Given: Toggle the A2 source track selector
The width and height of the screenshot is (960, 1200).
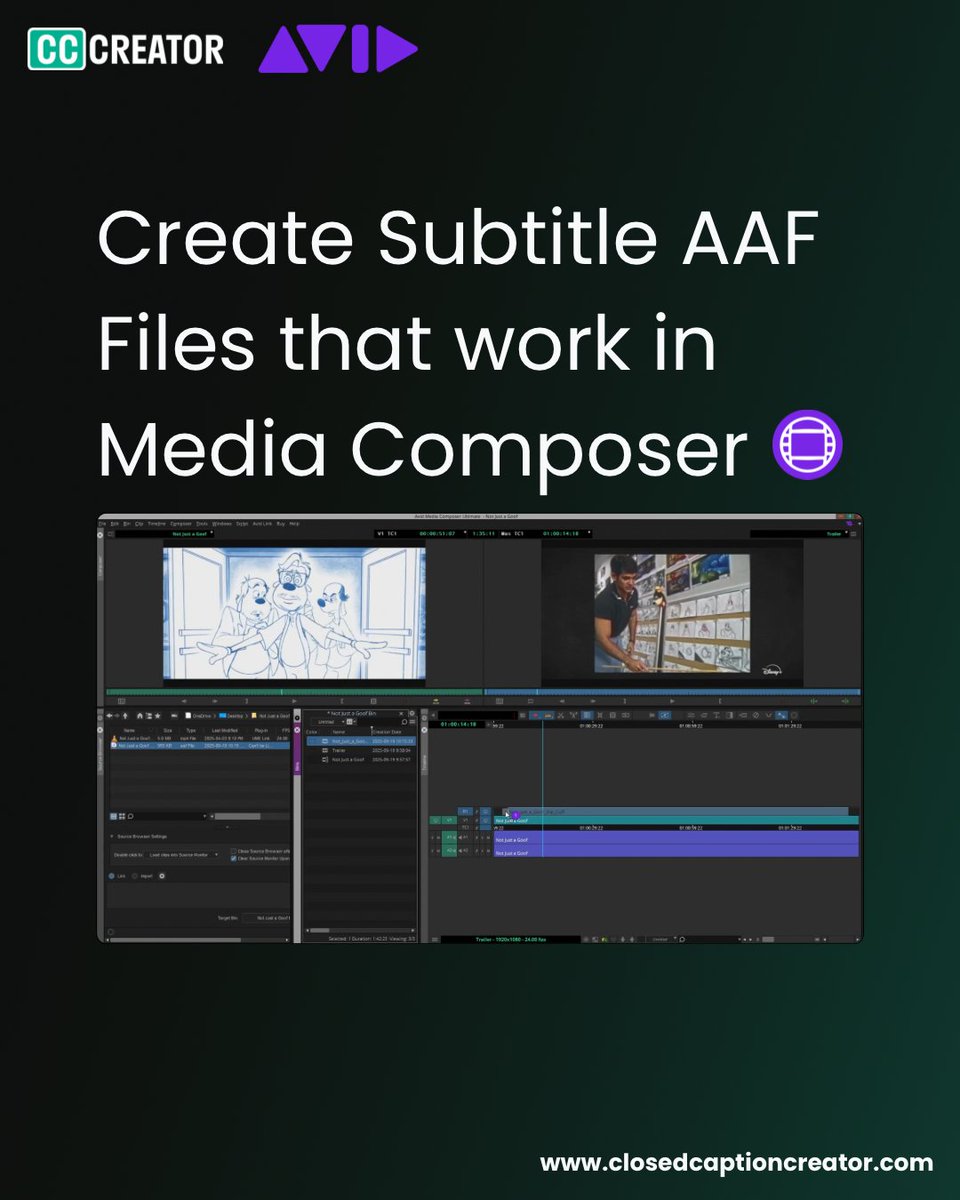Looking at the screenshot, I should (449, 851).
